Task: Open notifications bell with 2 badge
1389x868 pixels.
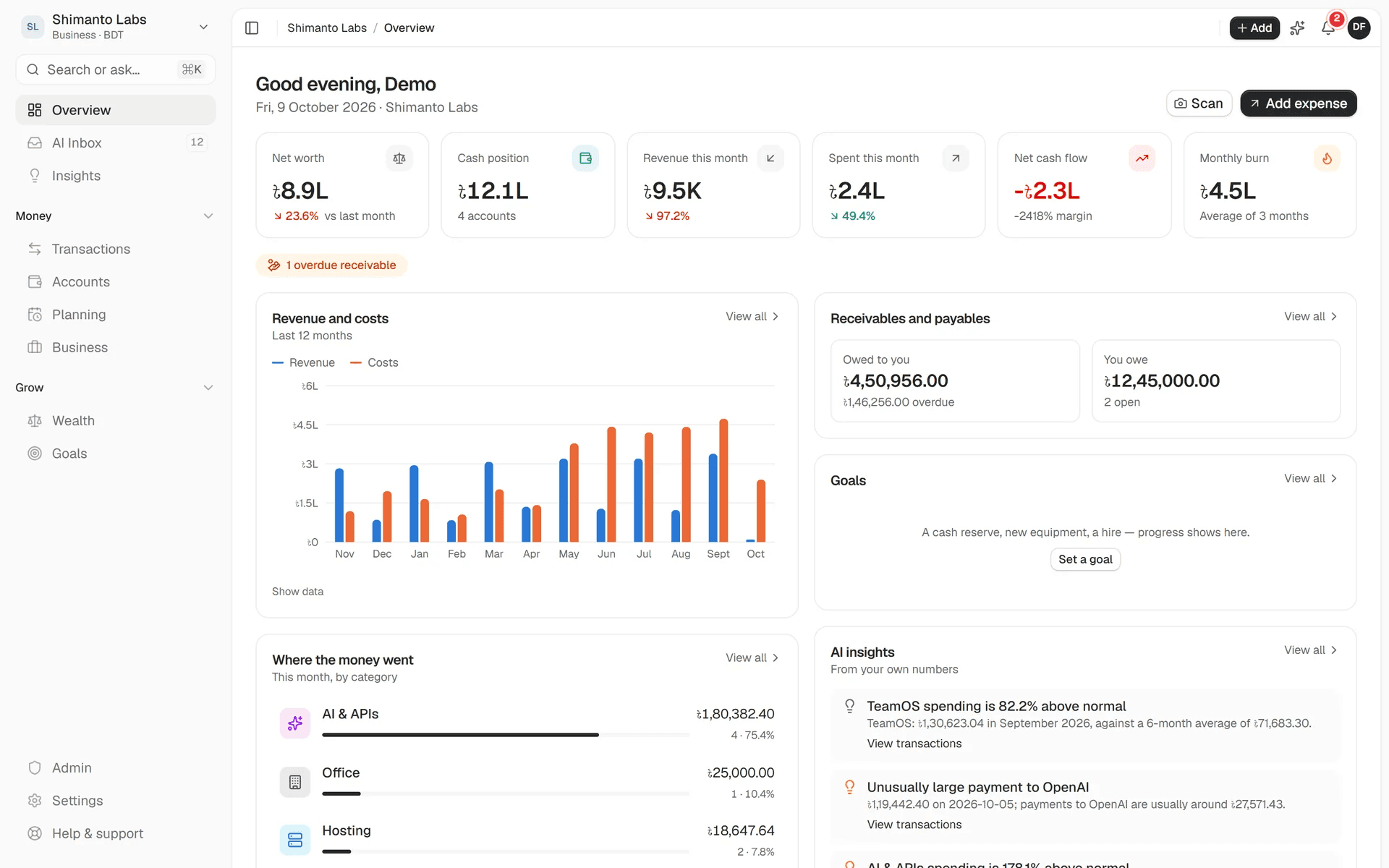Action: tap(1328, 27)
